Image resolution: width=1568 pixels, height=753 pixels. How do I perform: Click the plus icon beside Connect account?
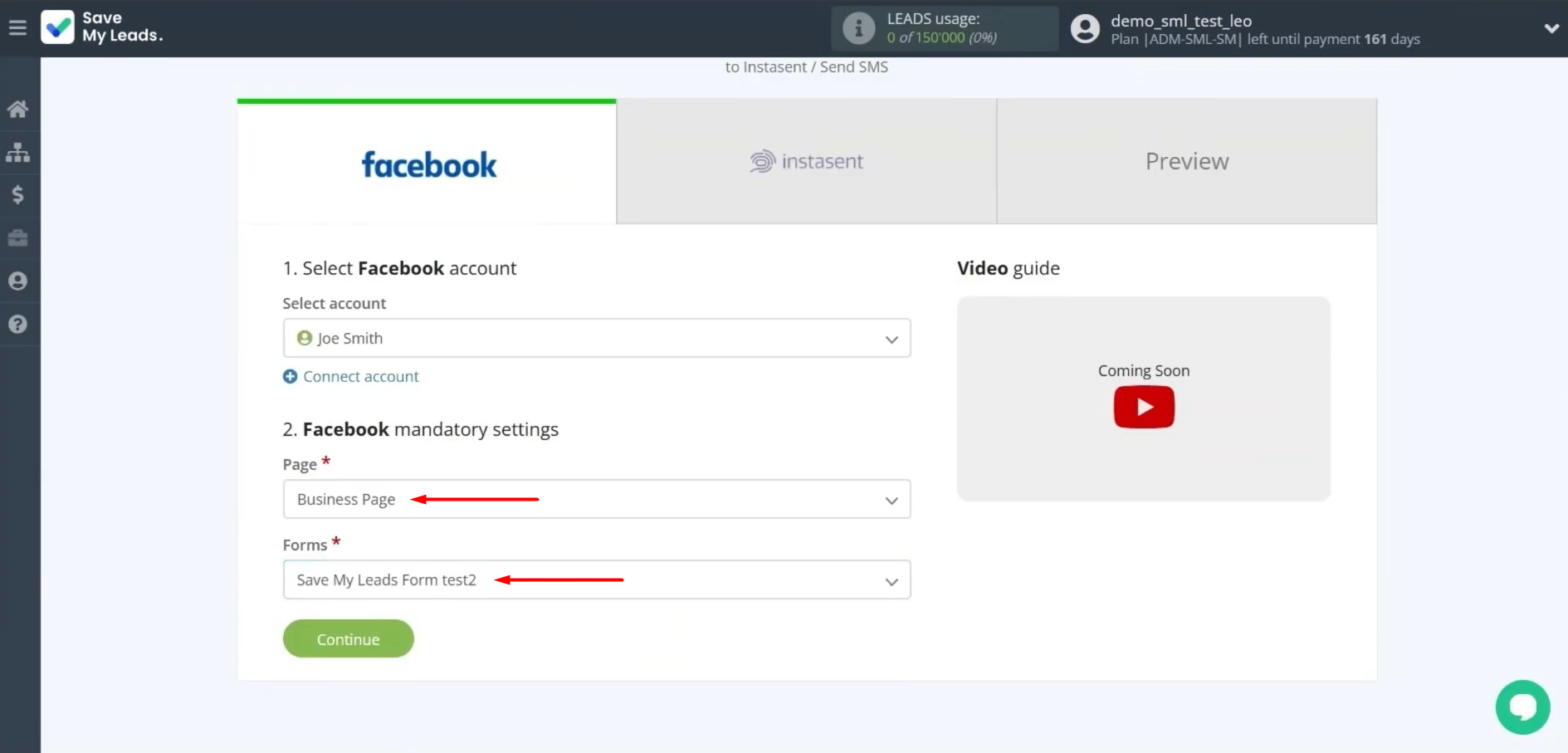pos(291,377)
